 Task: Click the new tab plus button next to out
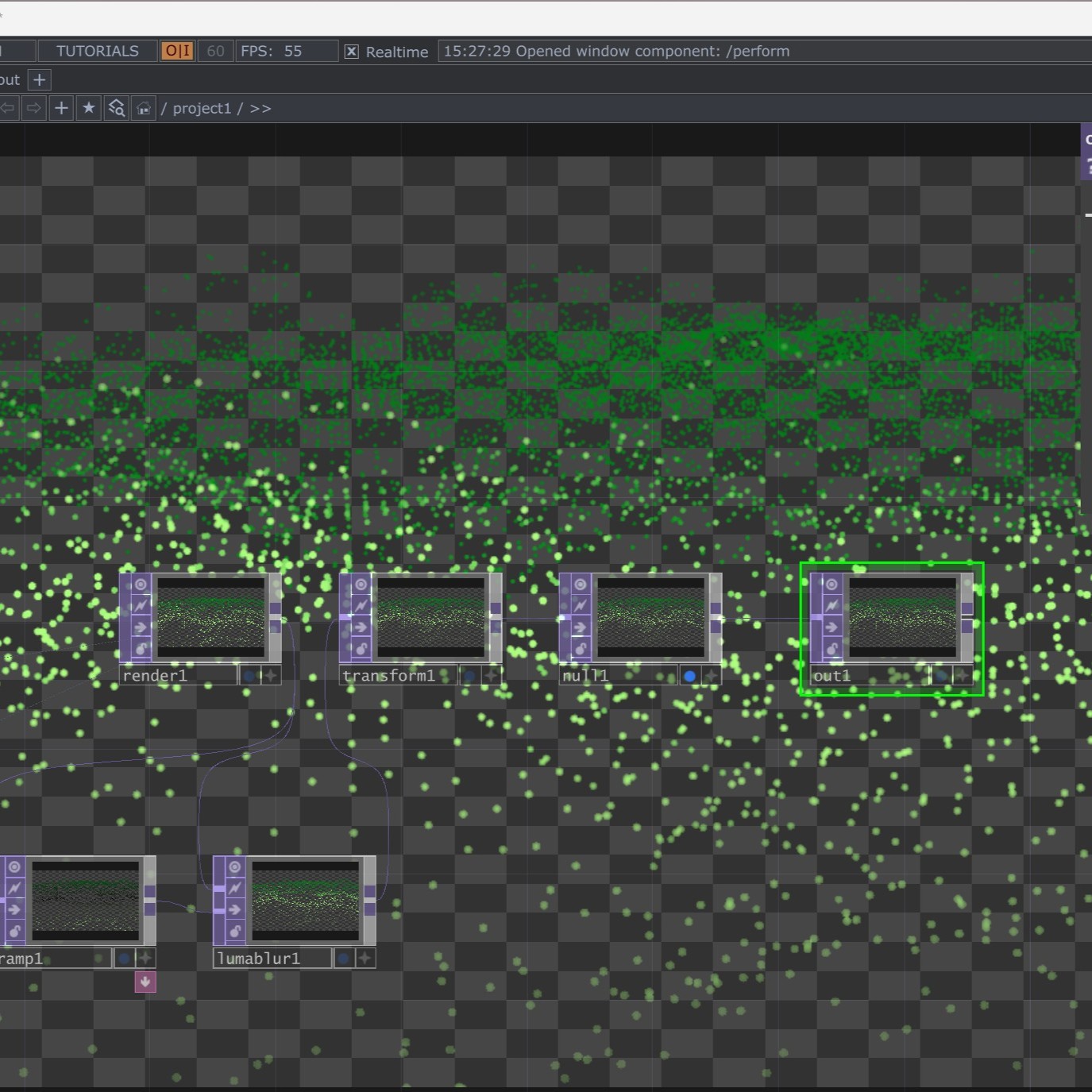pyautogui.click(x=39, y=79)
